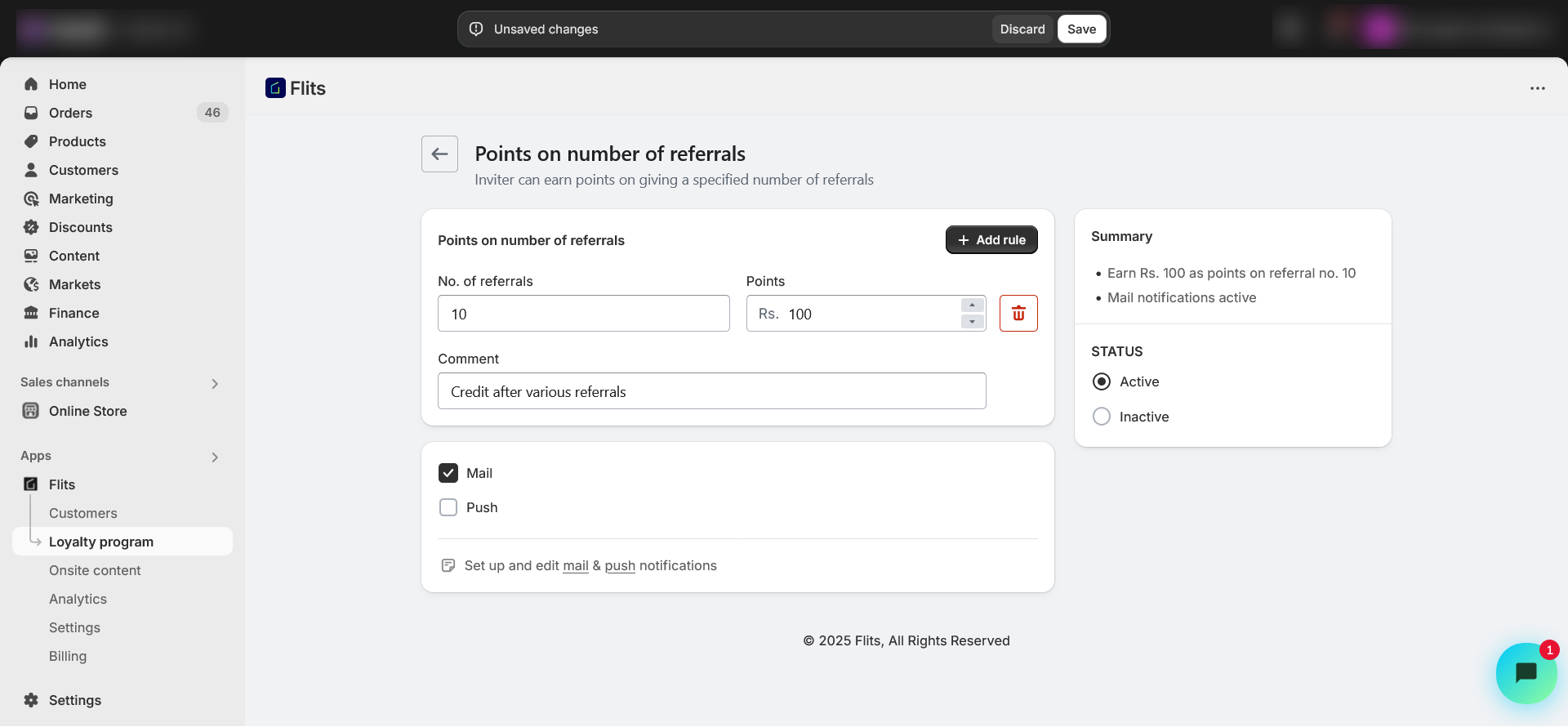Open Onsite content under Flits
1568x727 pixels.
click(95, 570)
